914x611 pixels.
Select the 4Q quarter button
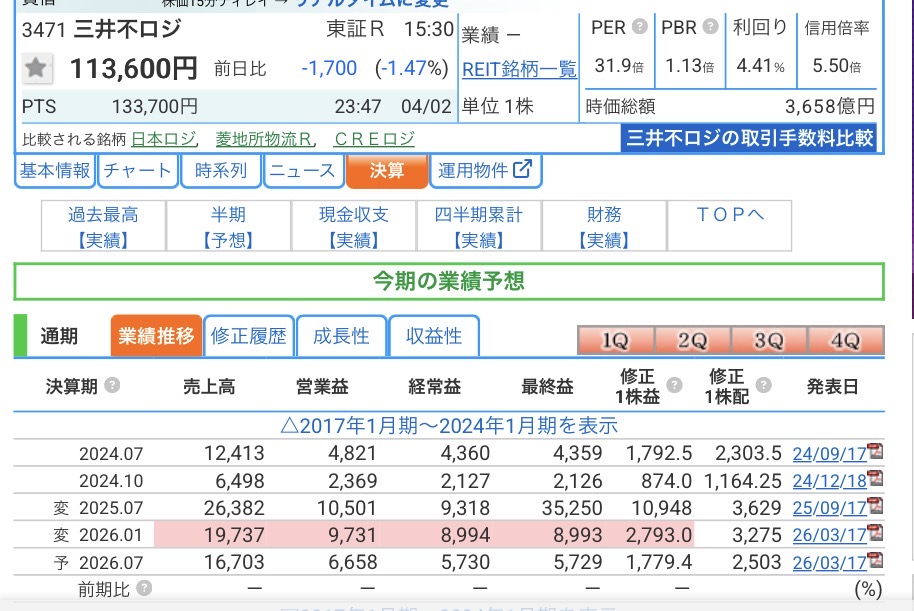click(x=846, y=341)
